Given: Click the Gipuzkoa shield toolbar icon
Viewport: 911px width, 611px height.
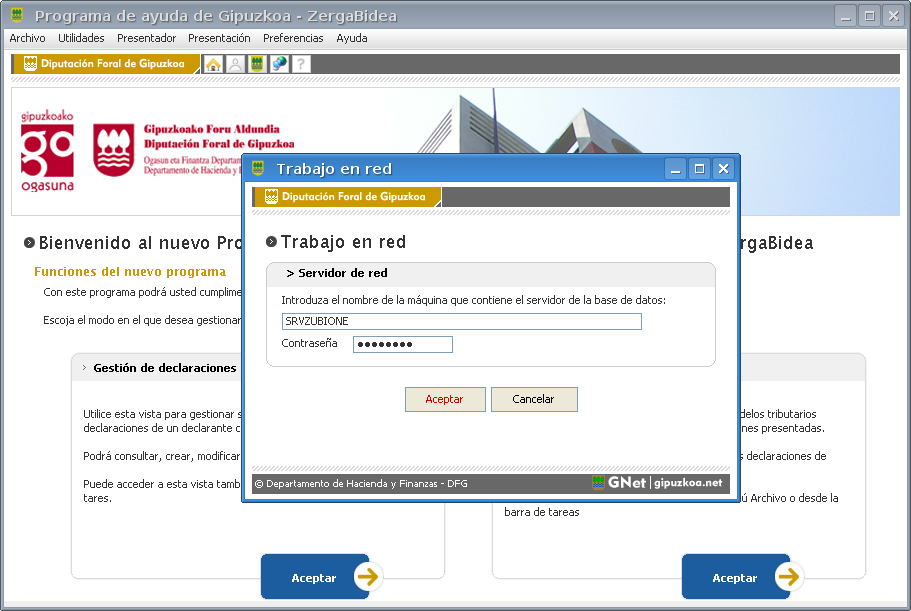Looking at the screenshot, I should pyautogui.click(x=257, y=64).
